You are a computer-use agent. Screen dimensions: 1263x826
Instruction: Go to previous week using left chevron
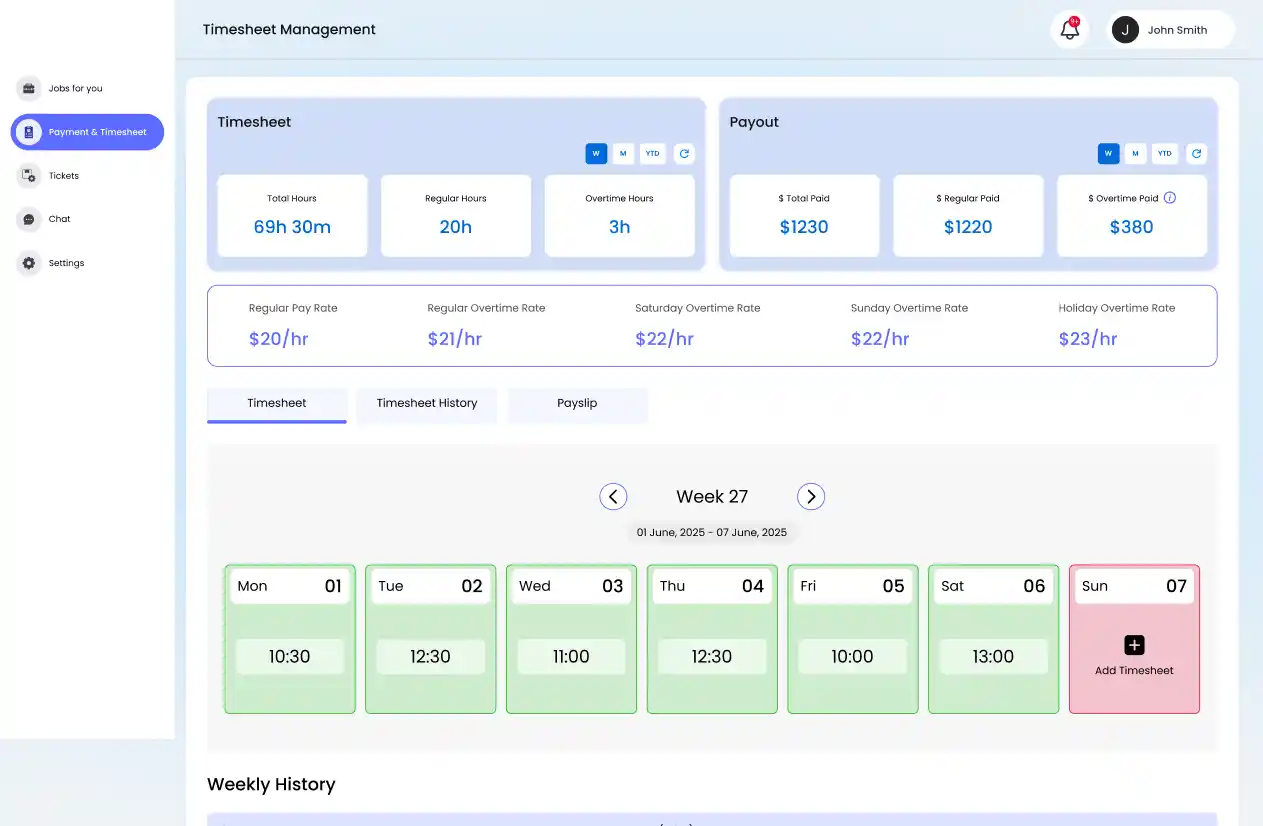click(613, 497)
